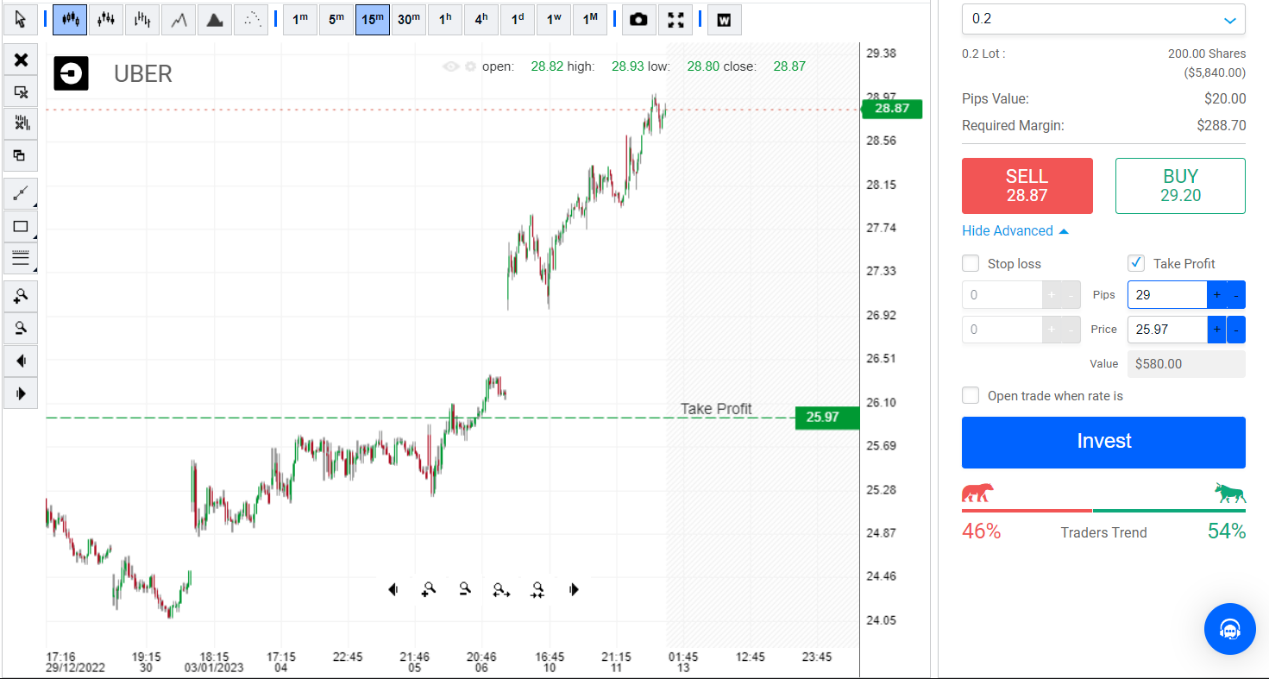
Task: Click the 28.87 current price tag
Action: click(x=892, y=108)
